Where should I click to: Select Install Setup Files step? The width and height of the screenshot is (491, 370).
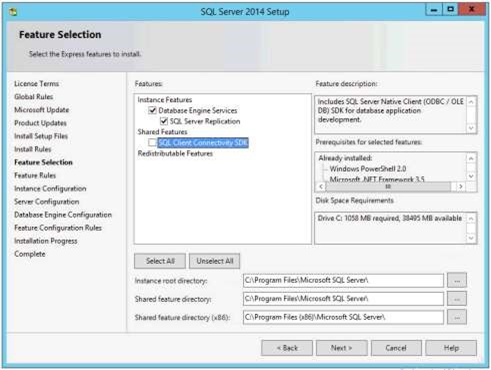point(41,136)
